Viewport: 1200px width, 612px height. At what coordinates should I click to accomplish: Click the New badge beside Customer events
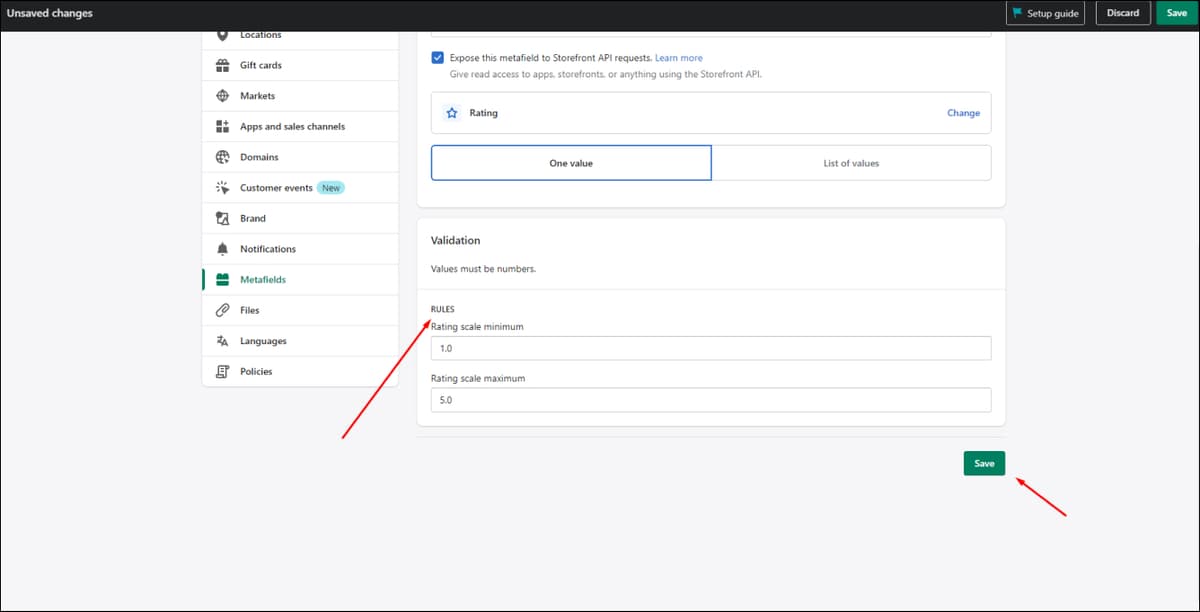tap(331, 188)
